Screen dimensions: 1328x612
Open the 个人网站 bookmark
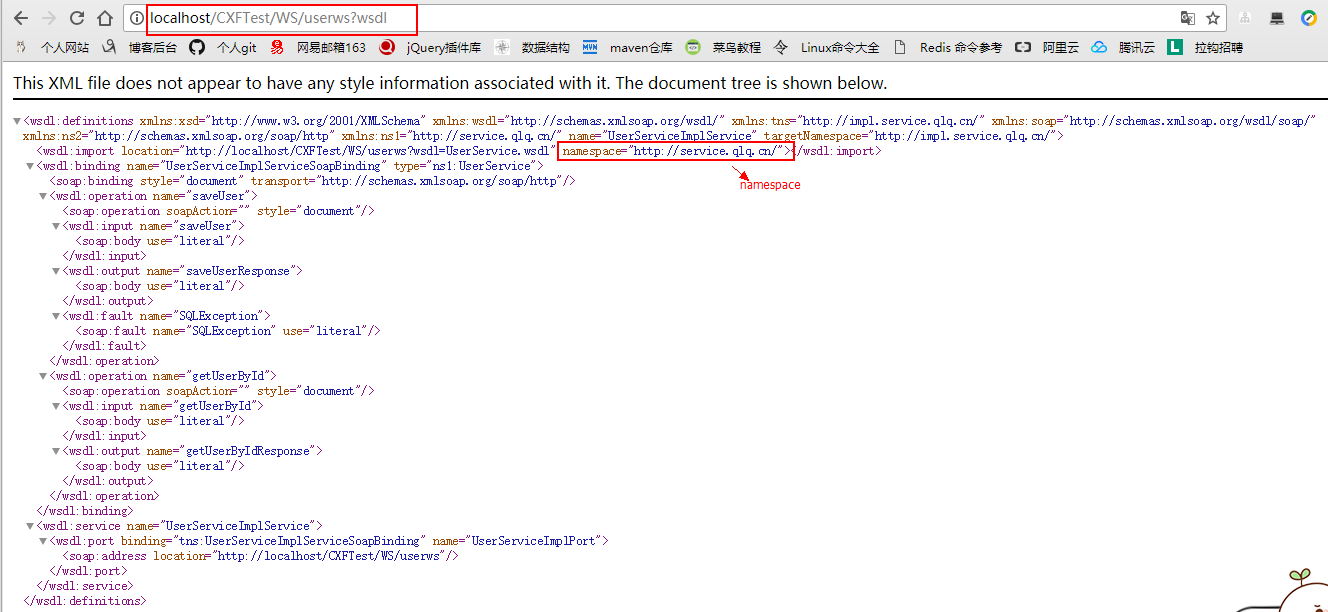53,47
